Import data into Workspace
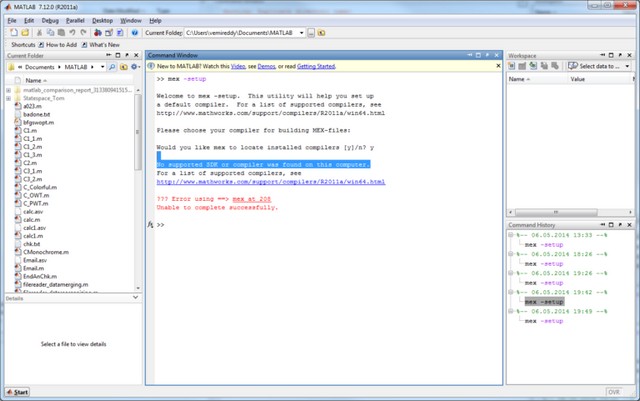 pos(533,66)
